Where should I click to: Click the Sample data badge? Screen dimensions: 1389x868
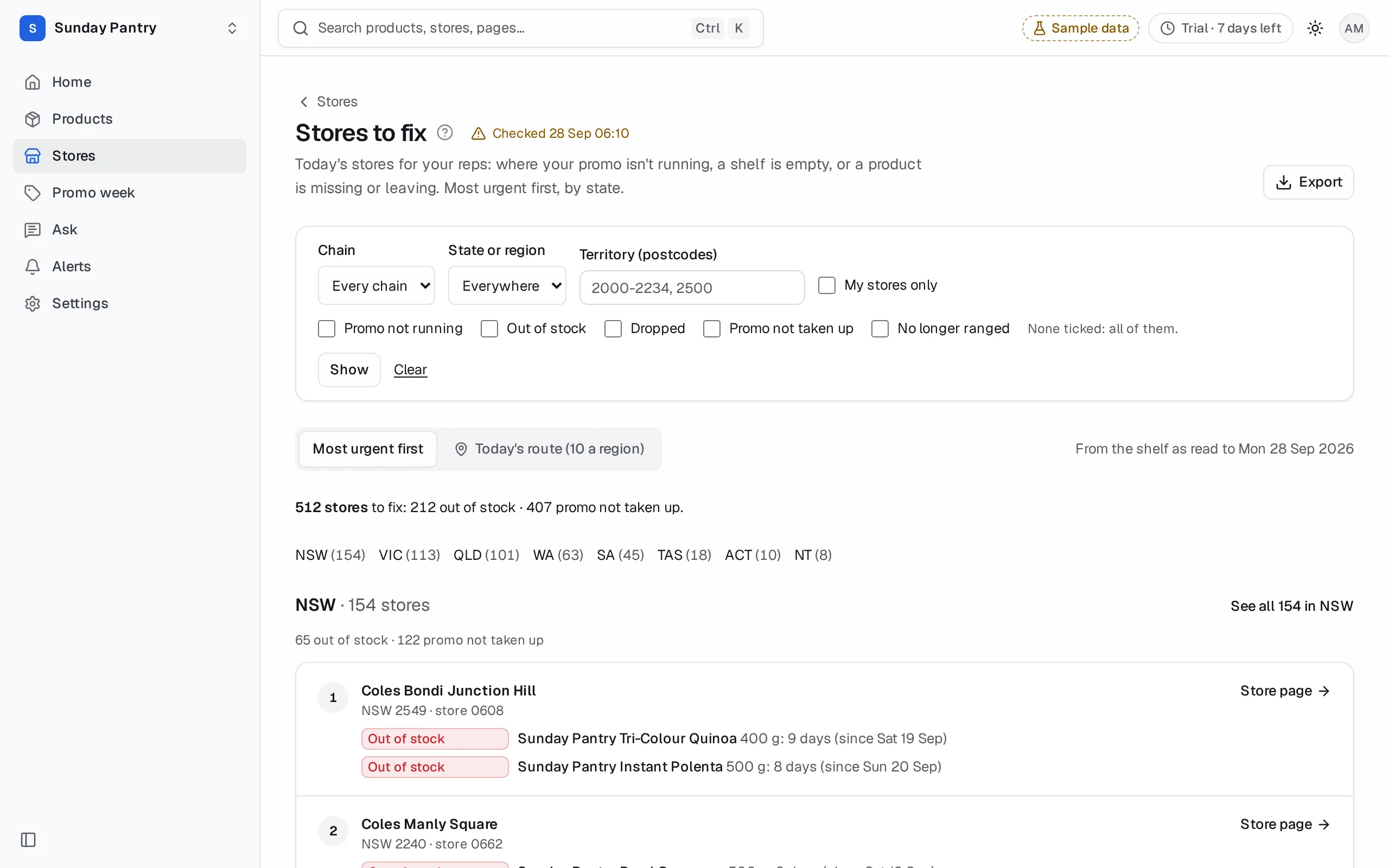pyautogui.click(x=1080, y=28)
